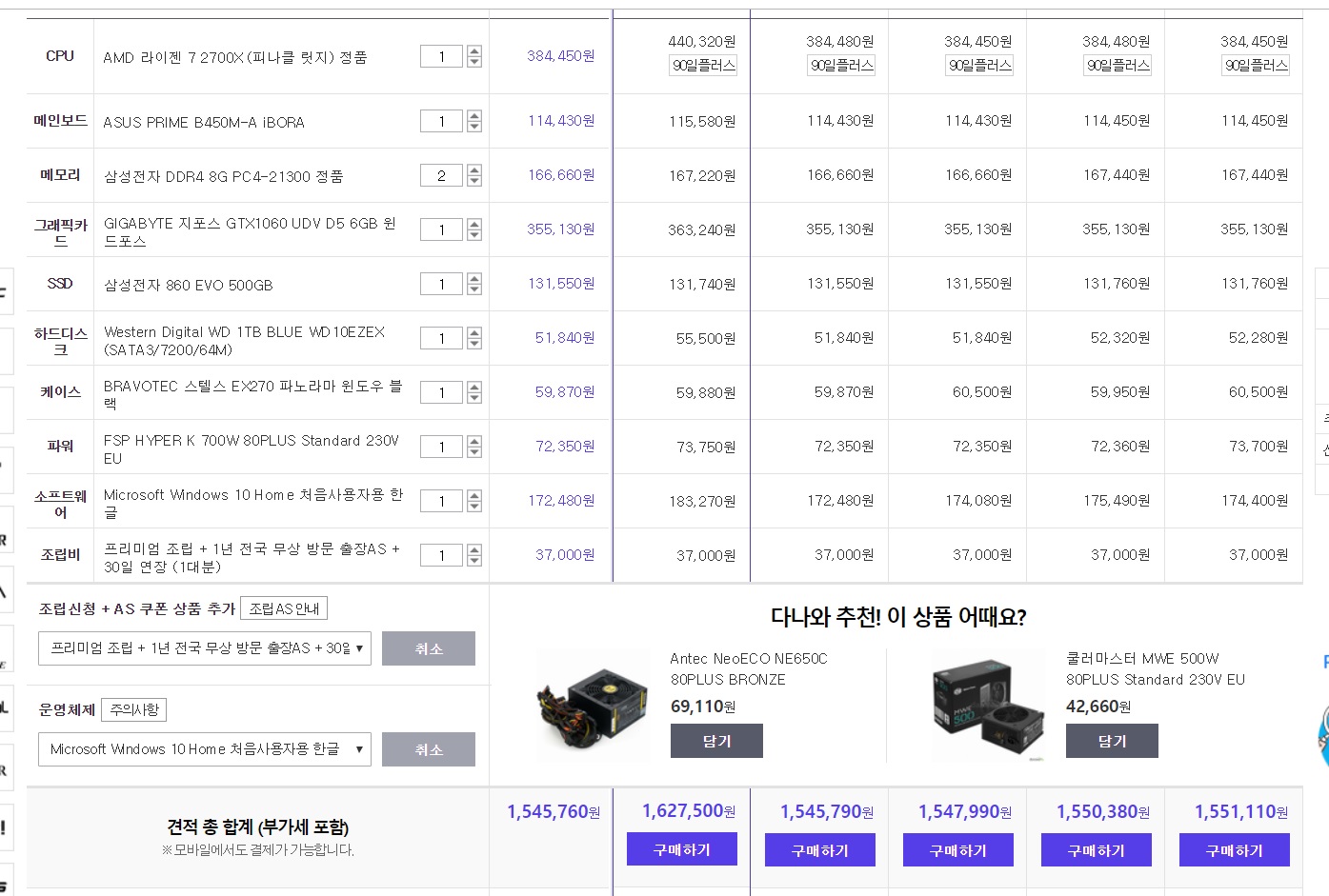This screenshot has width=1329, height=896.
Task: Focus the SSD row quantity input
Action: pyautogui.click(x=441, y=284)
